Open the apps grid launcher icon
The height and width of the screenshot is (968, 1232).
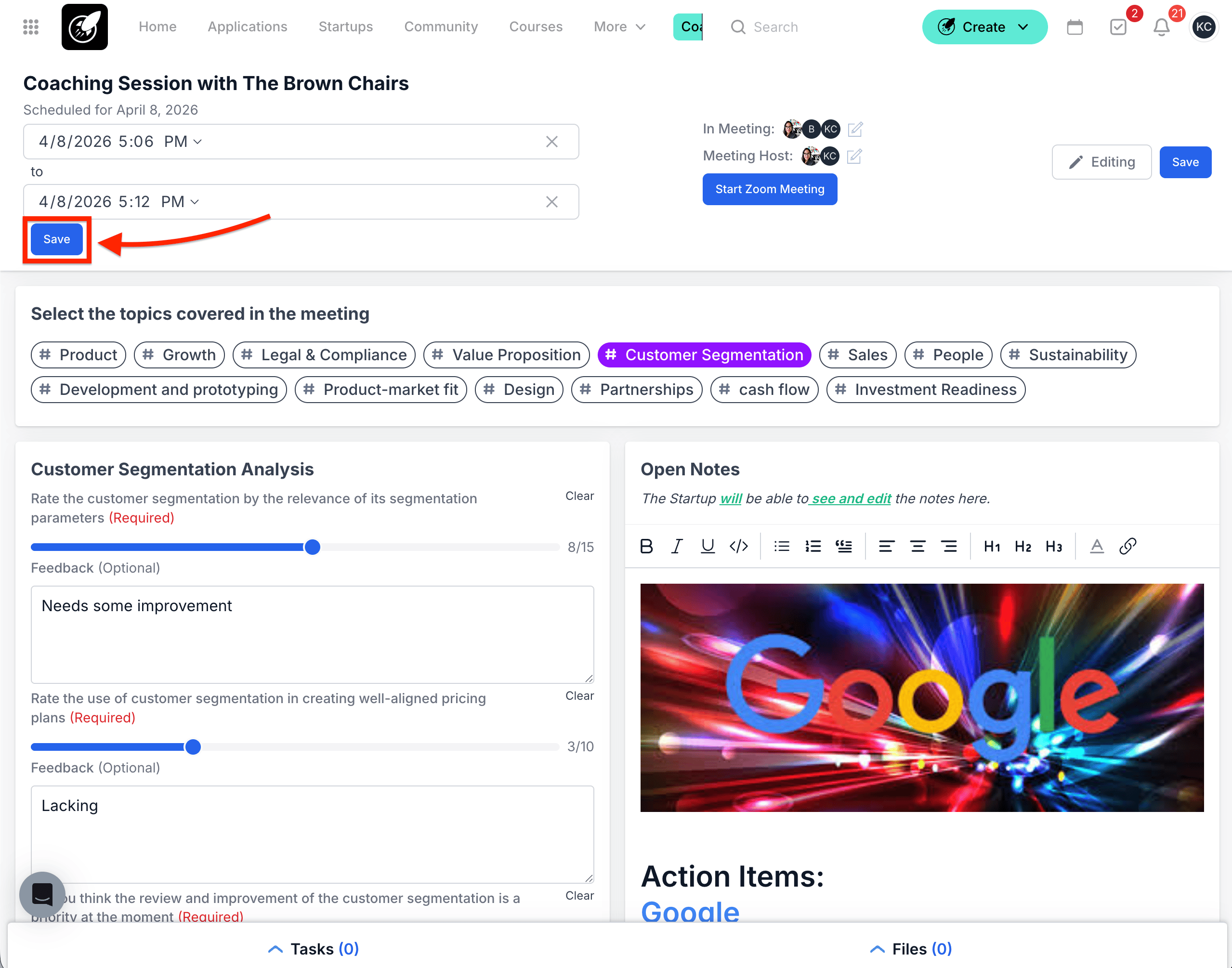[x=31, y=26]
